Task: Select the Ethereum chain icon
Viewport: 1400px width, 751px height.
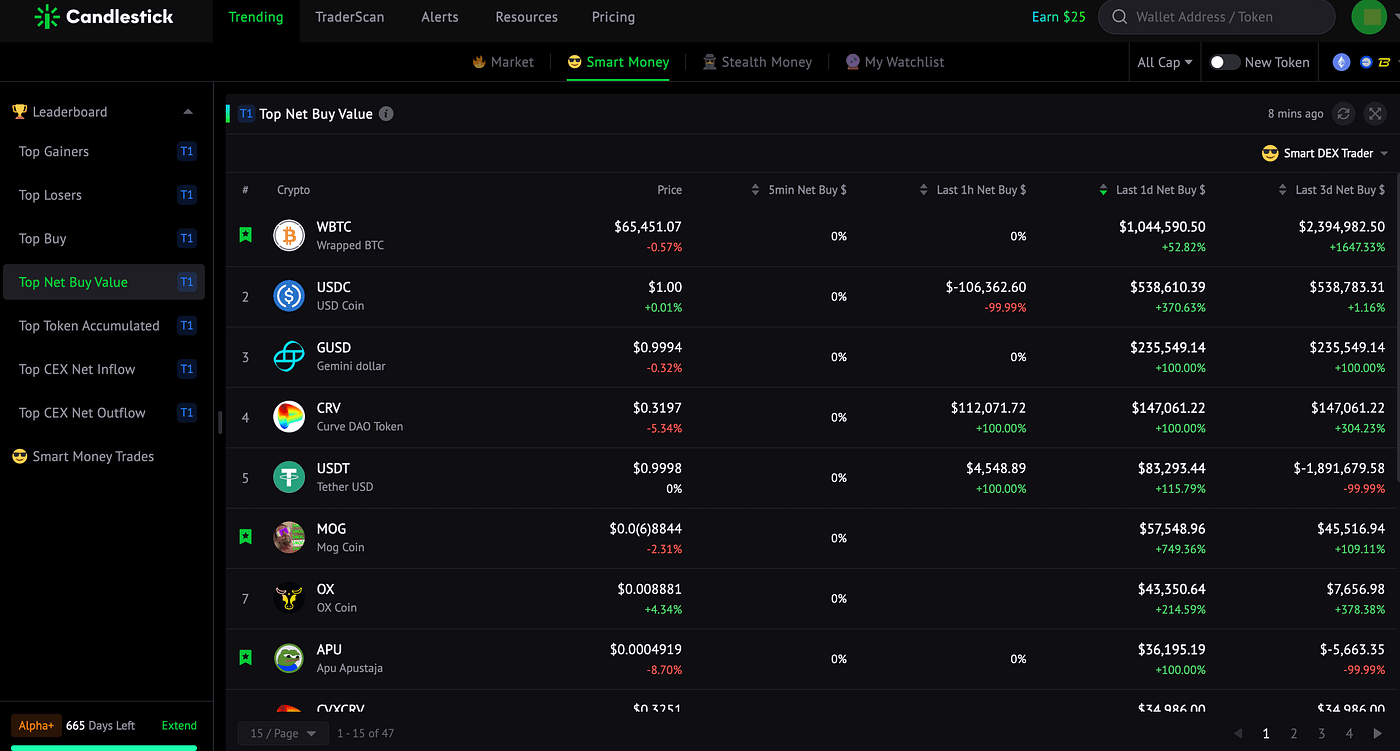Action: pyautogui.click(x=1341, y=62)
